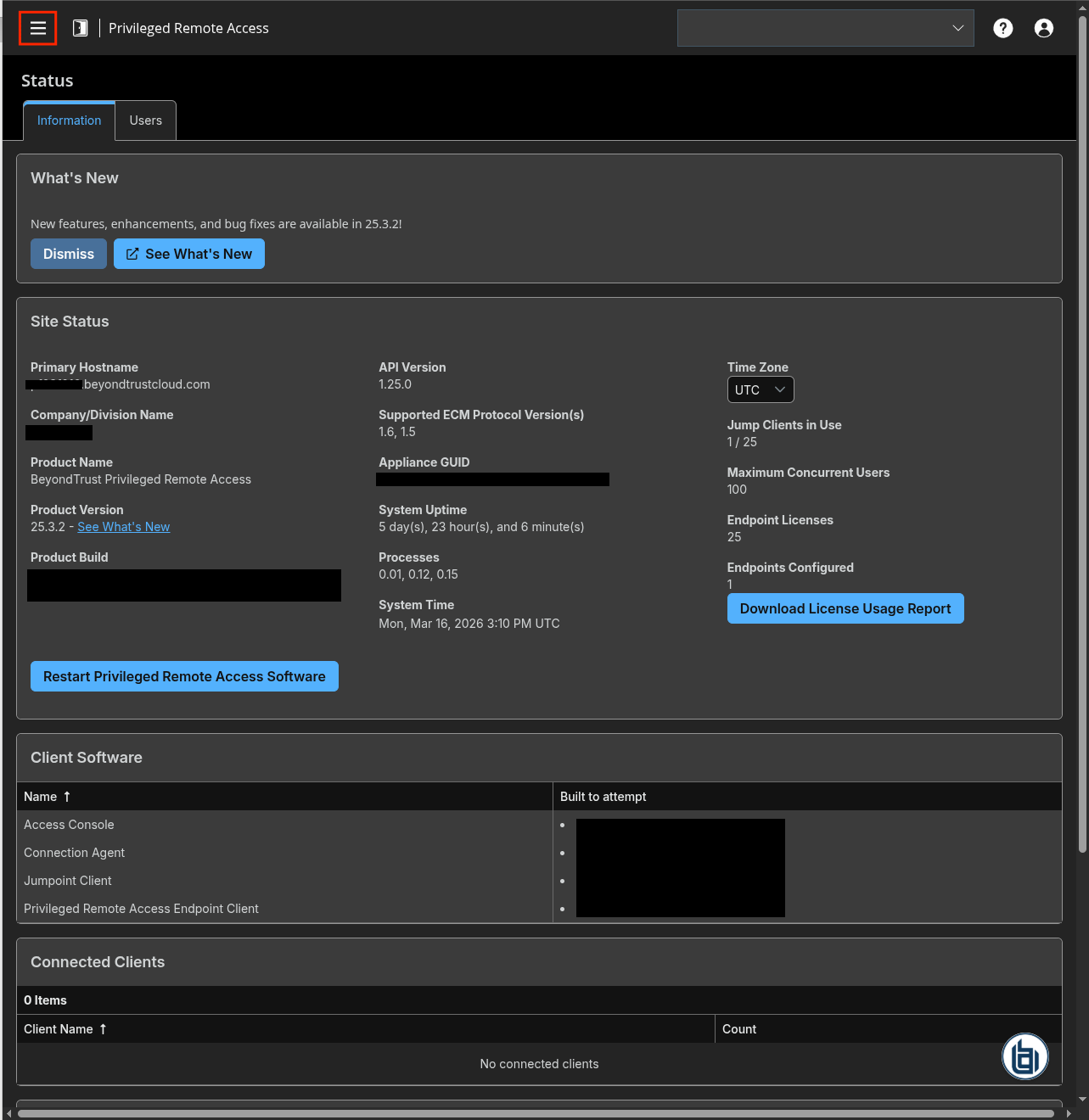The width and height of the screenshot is (1089, 1120).
Task: Click the BeyondTrust floating logo badge
Action: pos(1024,1056)
